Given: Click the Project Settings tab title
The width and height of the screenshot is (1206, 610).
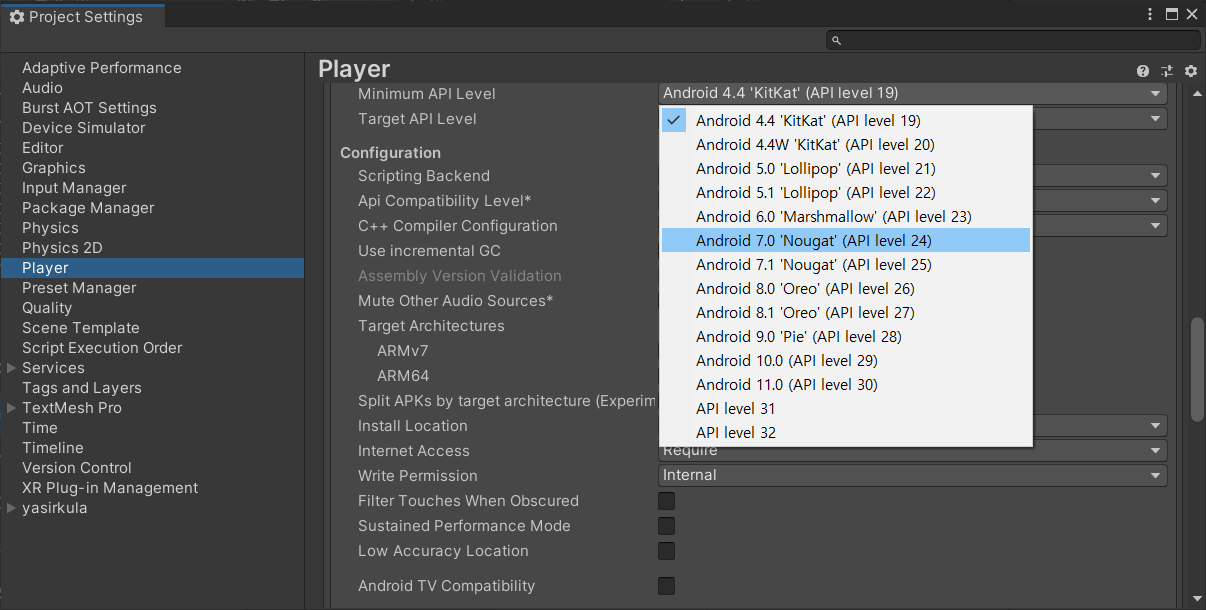Looking at the screenshot, I should click(x=86, y=17).
